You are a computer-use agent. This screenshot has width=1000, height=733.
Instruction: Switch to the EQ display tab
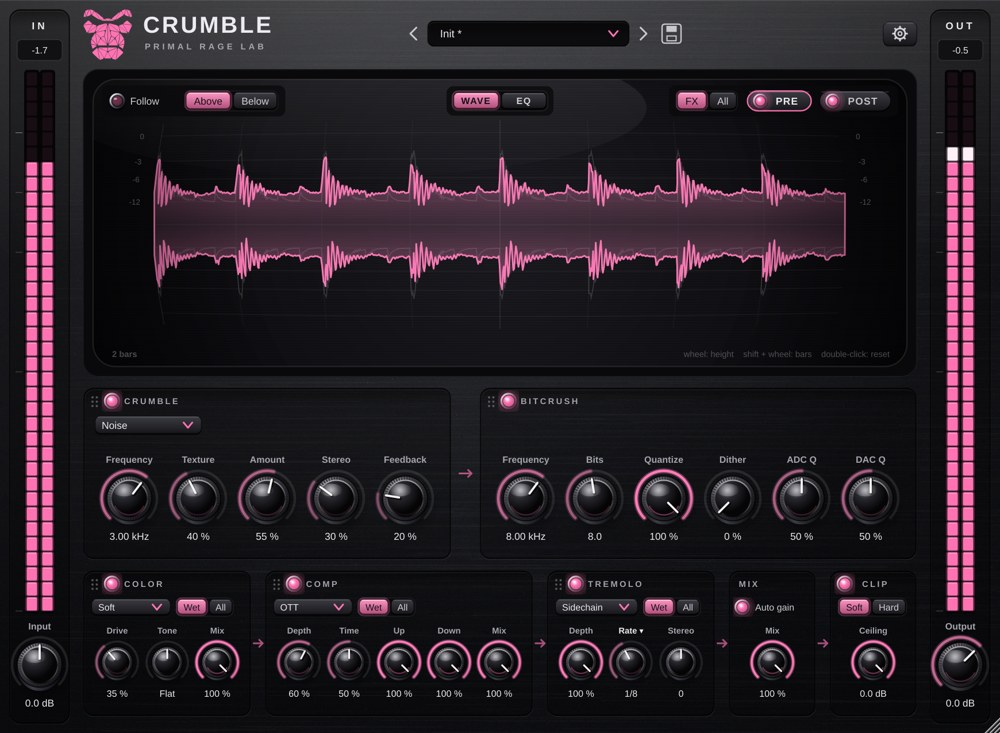coord(524,101)
